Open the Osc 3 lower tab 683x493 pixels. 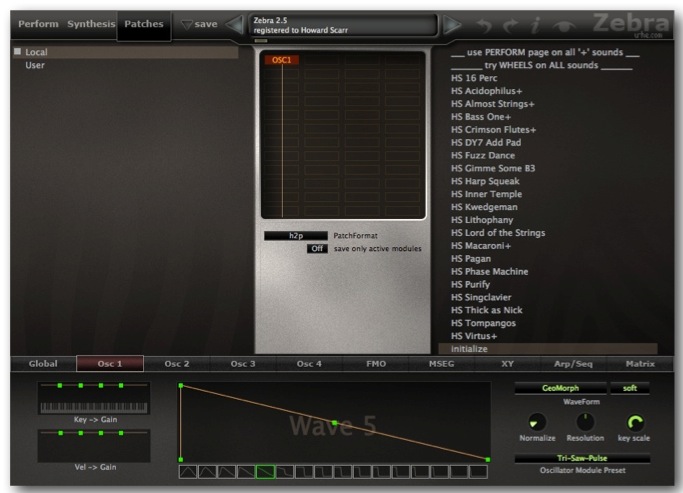(243, 364)
